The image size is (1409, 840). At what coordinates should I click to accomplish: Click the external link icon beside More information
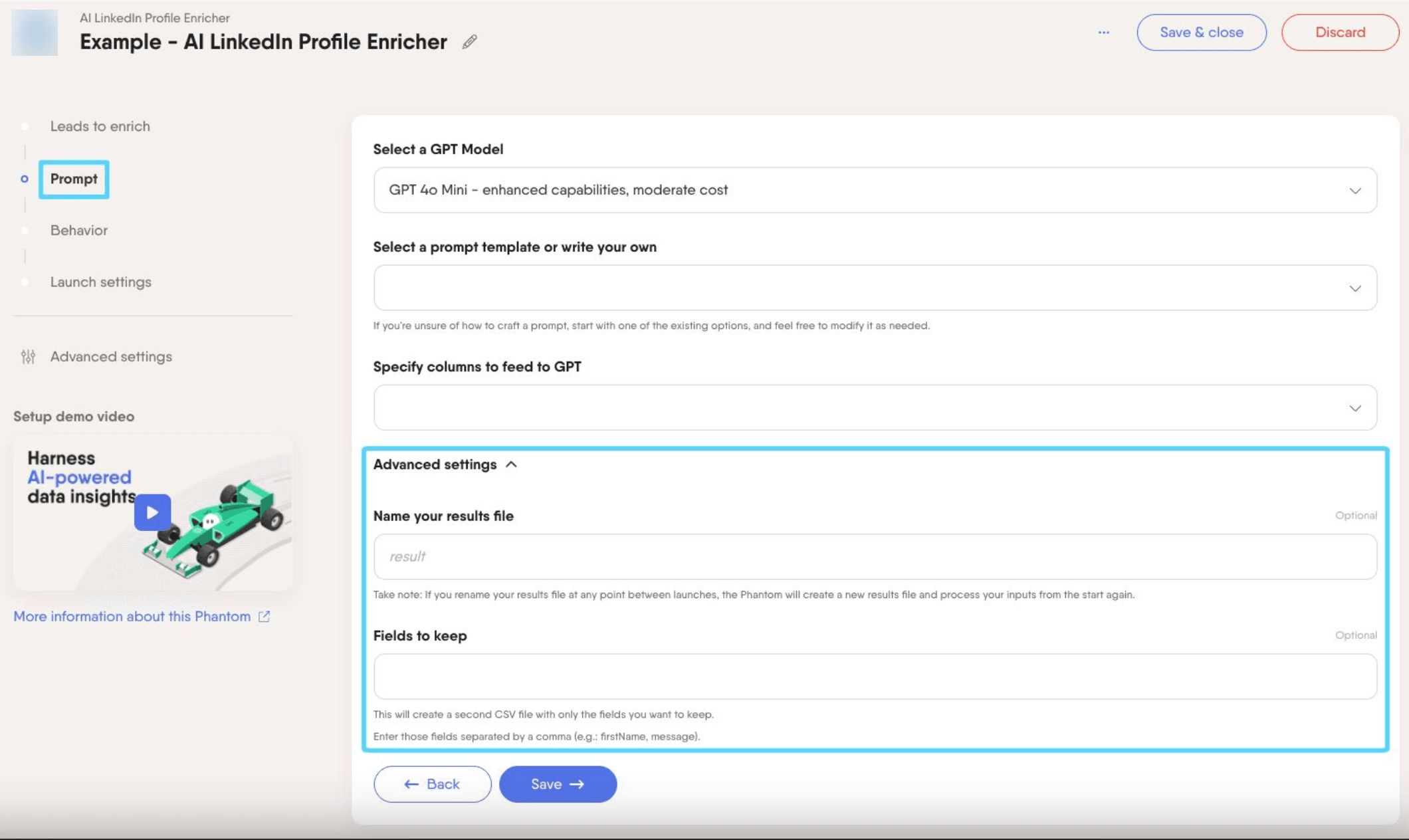pyautogui.click(x=264, y=617)
